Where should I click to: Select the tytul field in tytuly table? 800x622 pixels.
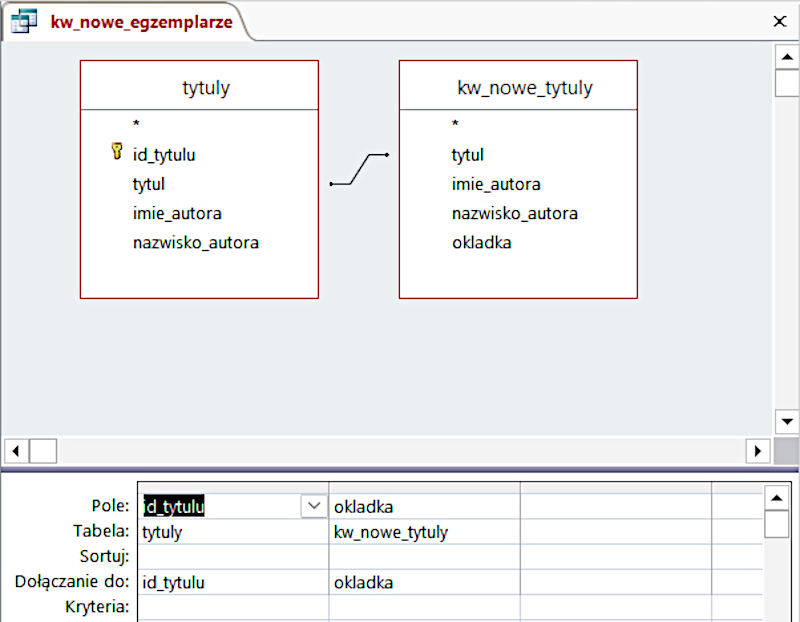[149, 184]
